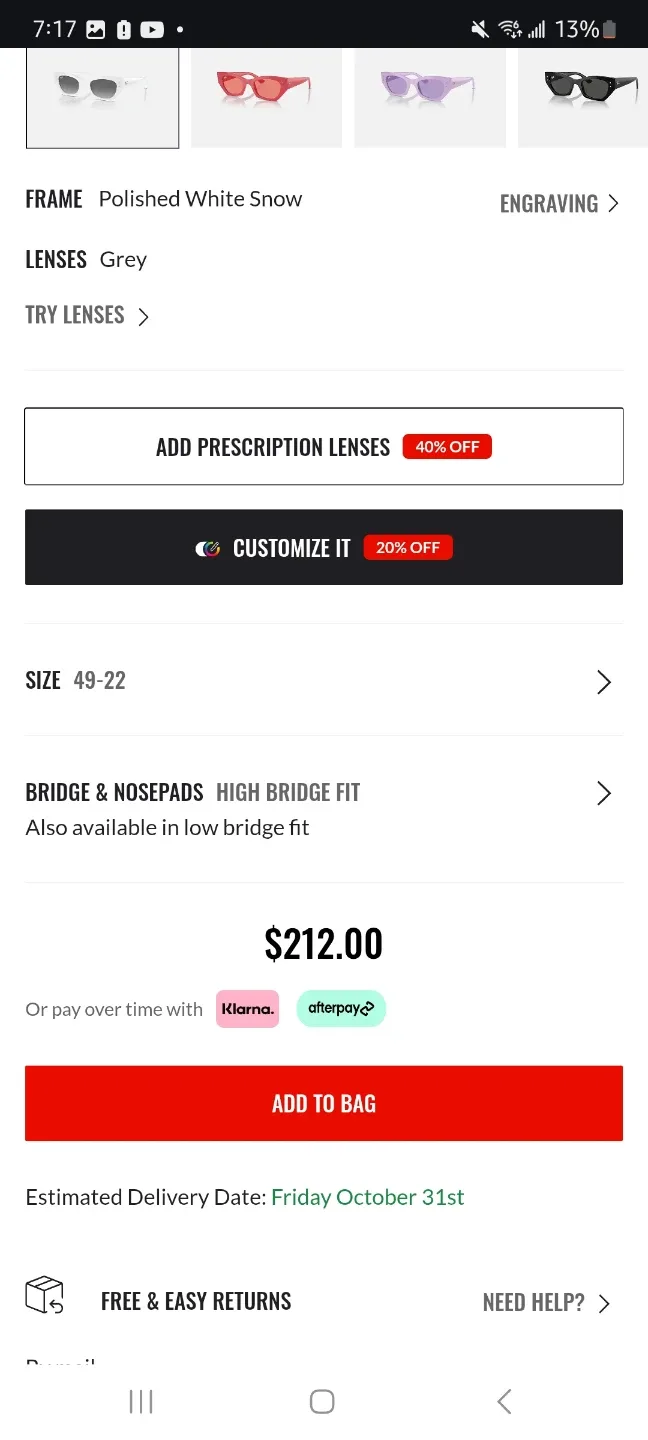This screenshot has width=648, height=1440.
Task: Choose the red sunglasses color variant
Action: (x=266, y=90)
